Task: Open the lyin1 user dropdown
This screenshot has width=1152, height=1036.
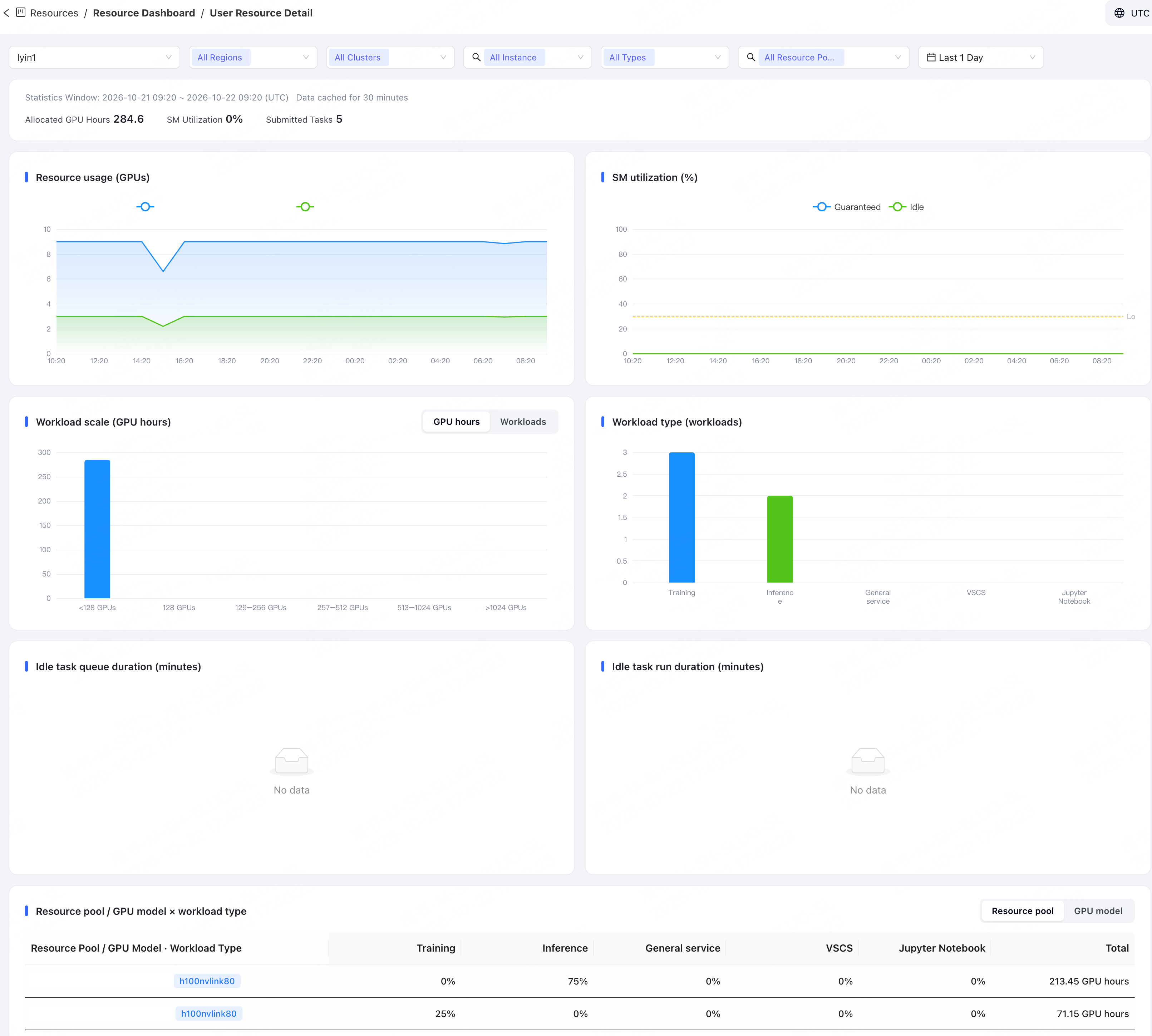Action: tap(94, 58)
